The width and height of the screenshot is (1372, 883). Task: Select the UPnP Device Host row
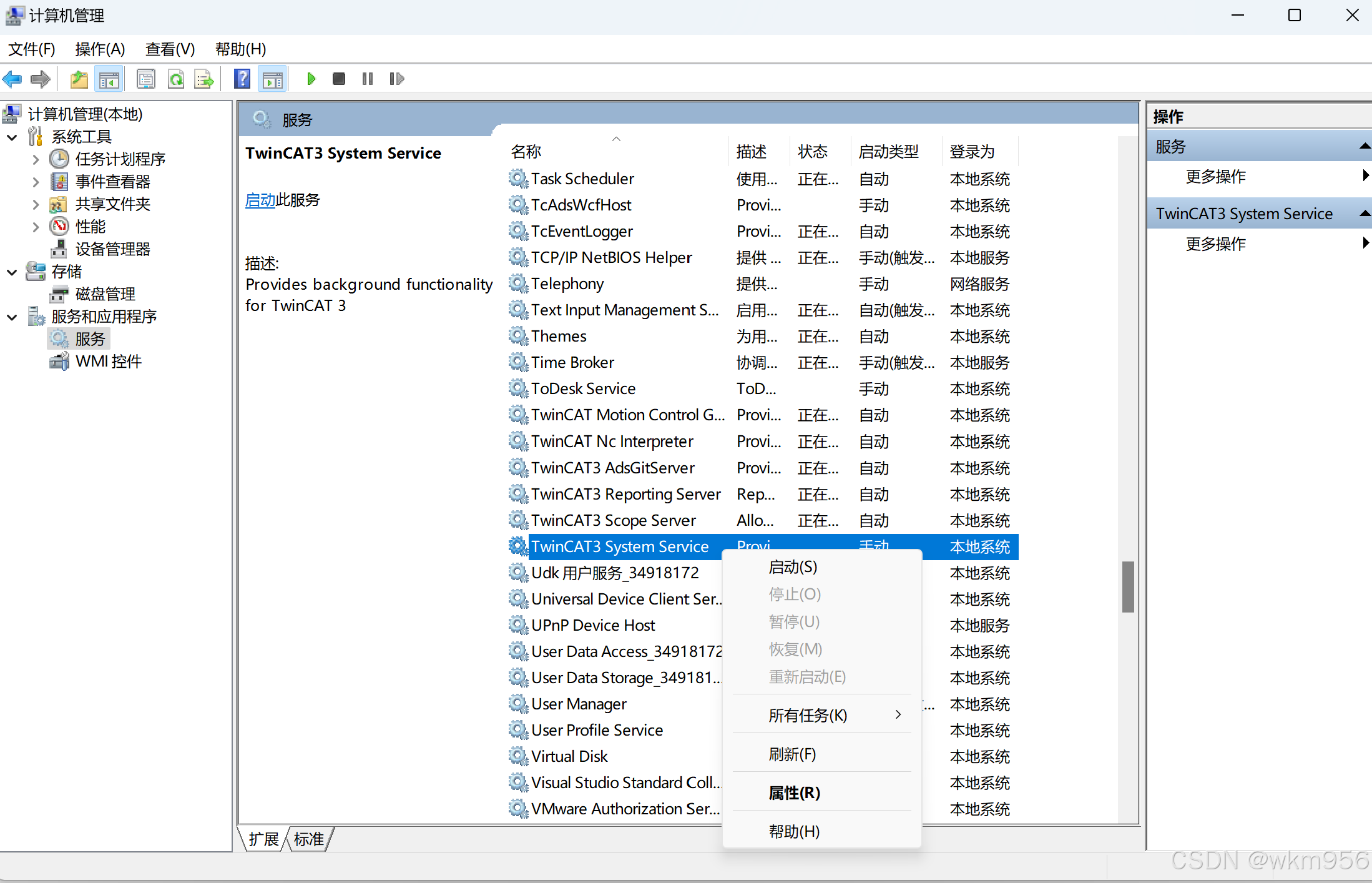coord(762,625)
